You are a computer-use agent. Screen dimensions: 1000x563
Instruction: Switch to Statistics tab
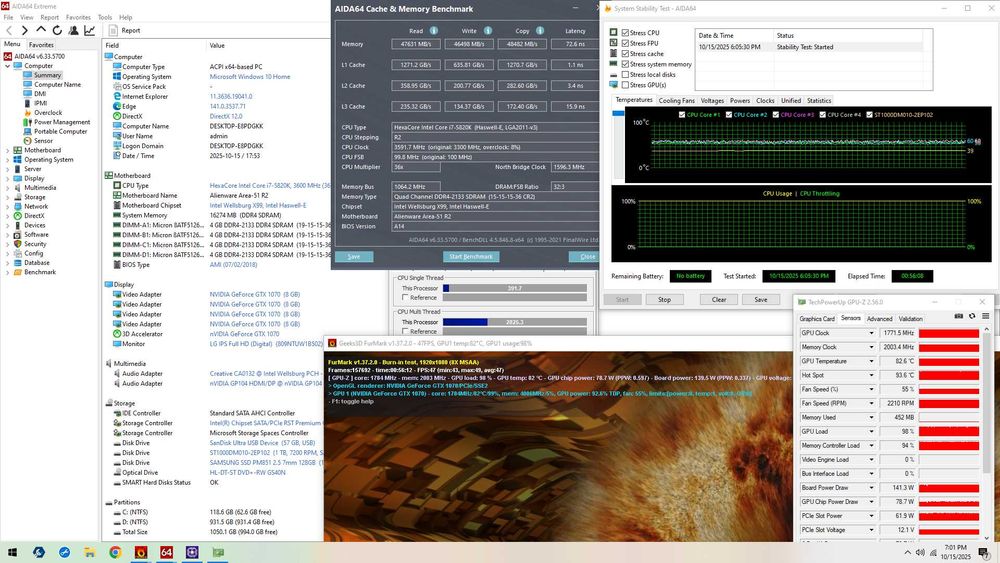819,101
